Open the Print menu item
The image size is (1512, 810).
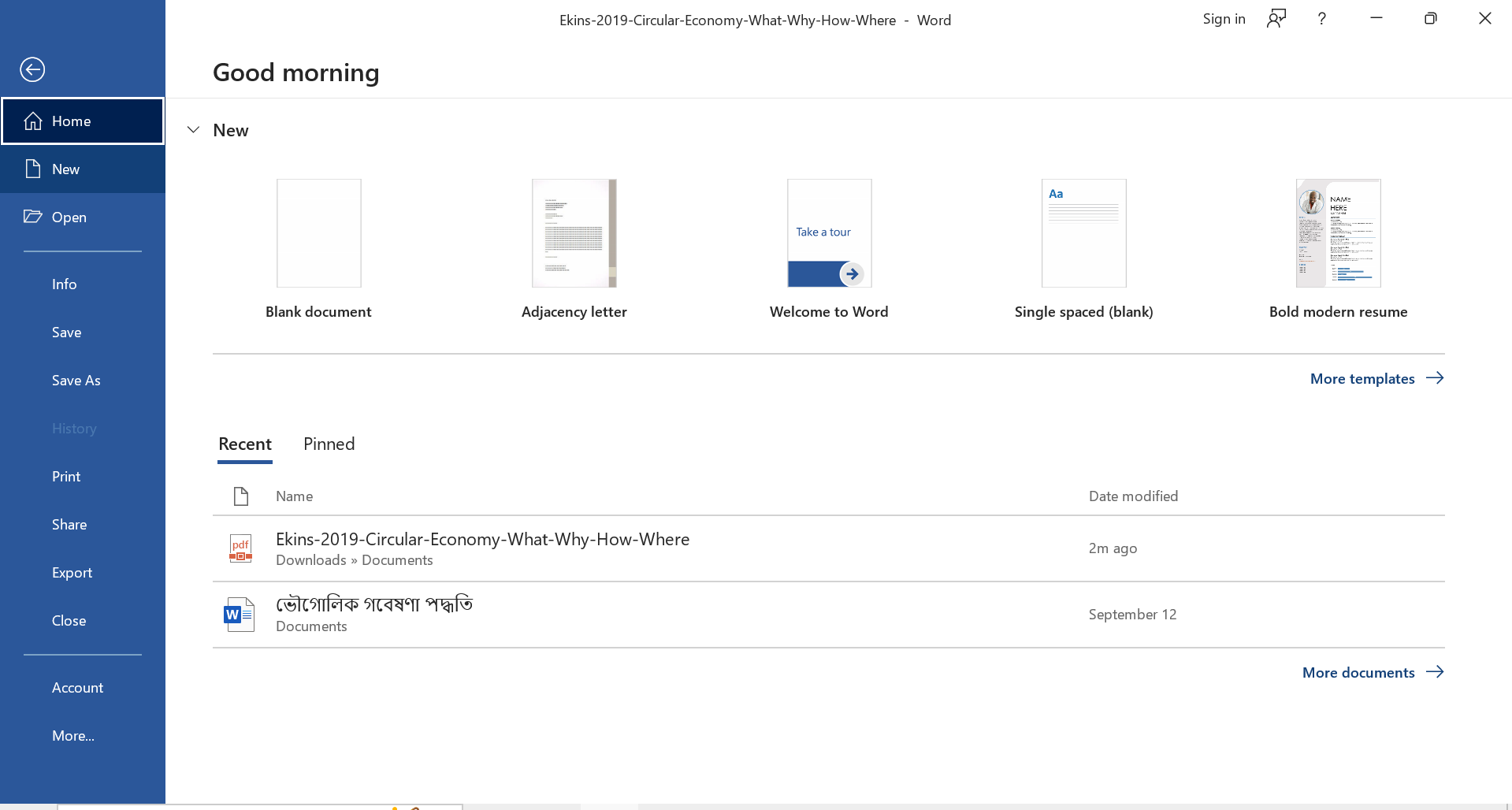(66, 477)
